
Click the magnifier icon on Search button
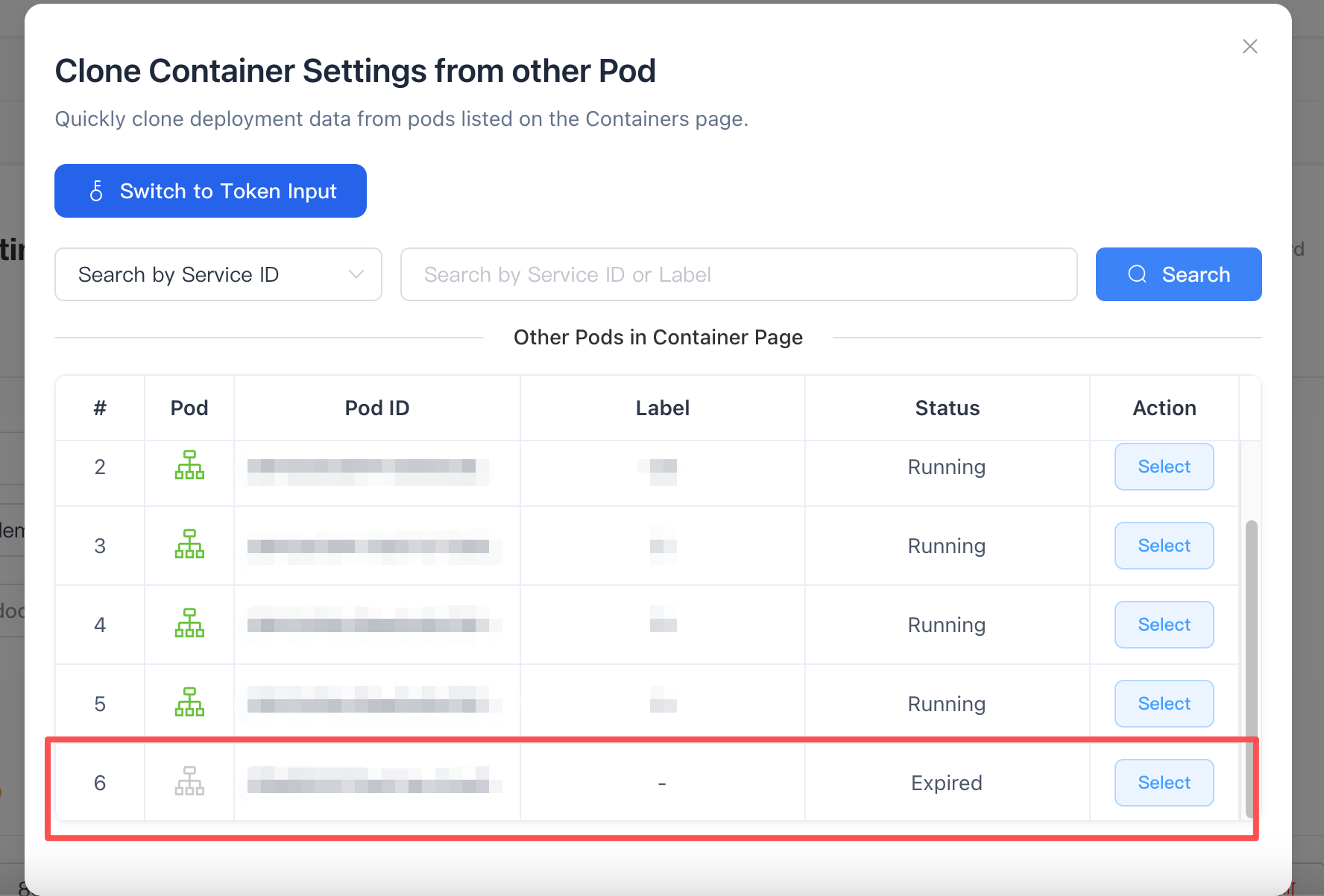(1137, 274)
